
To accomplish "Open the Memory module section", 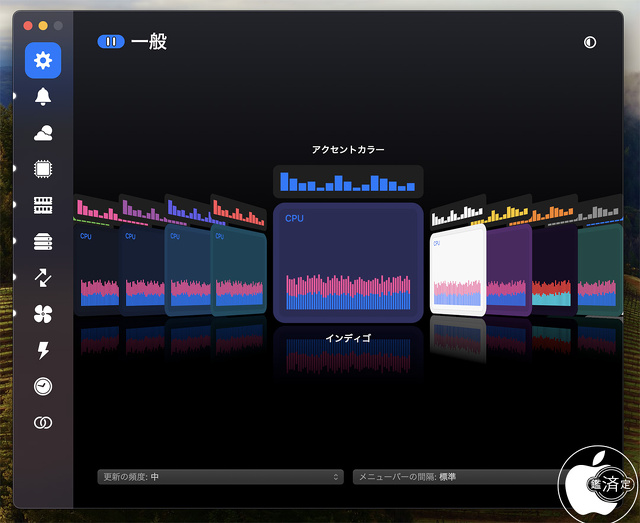I will [x=43, y=205].
